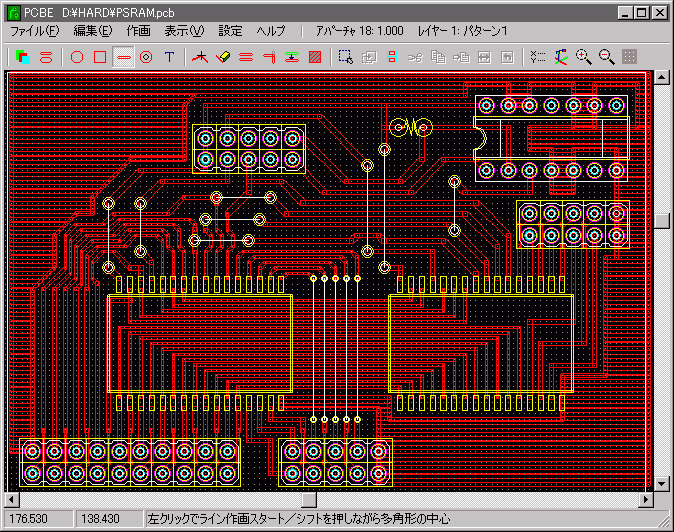The width and height of the screenshot is (674, 532).
Task: Click the yellow resistor symbol on the board
Action: [x=411, y=127]
